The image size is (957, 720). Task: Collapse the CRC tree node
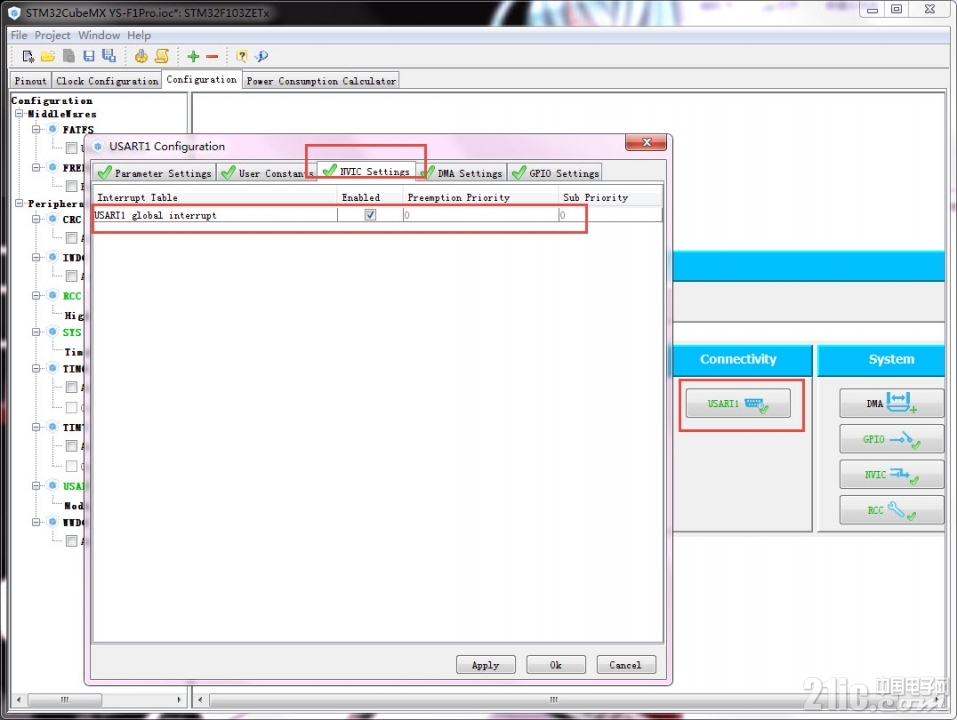(36, 219)
